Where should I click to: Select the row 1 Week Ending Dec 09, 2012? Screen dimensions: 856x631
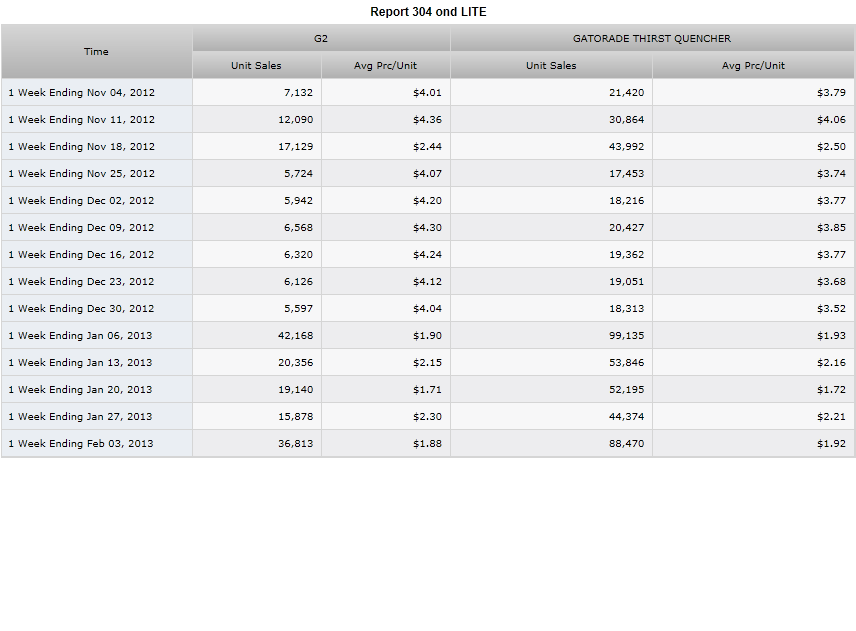428,227
